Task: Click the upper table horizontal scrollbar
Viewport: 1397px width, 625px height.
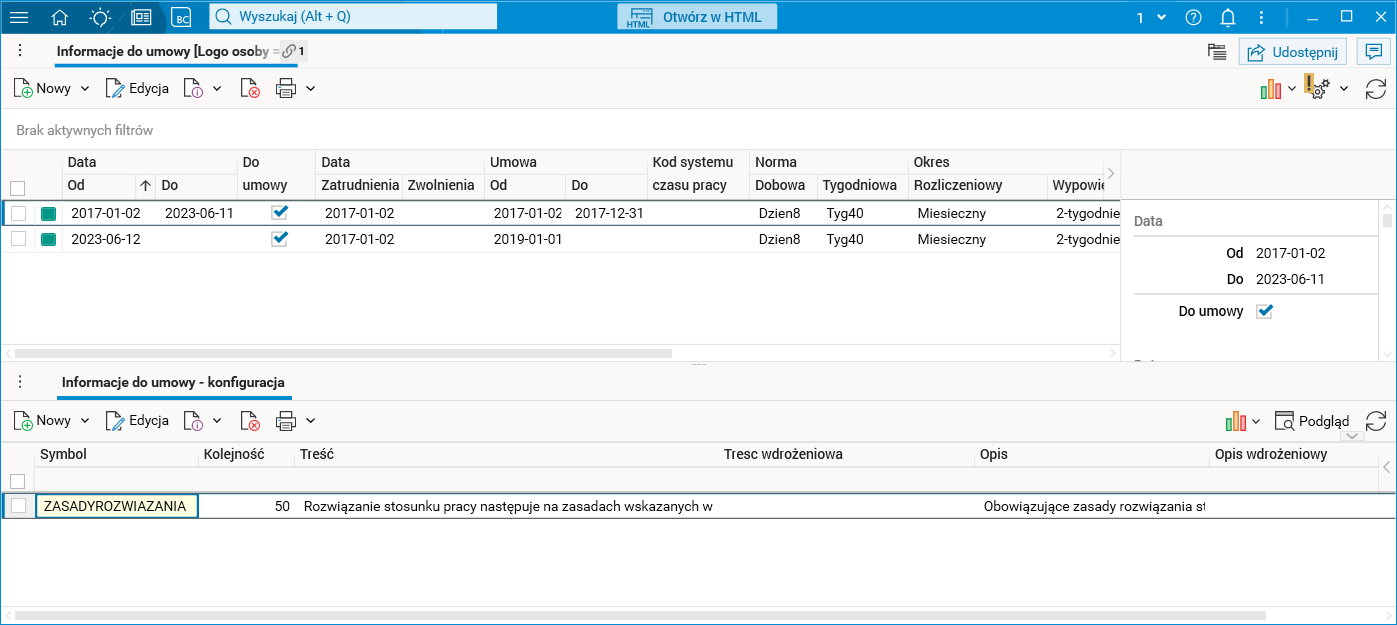Action: tap(343, 353)
